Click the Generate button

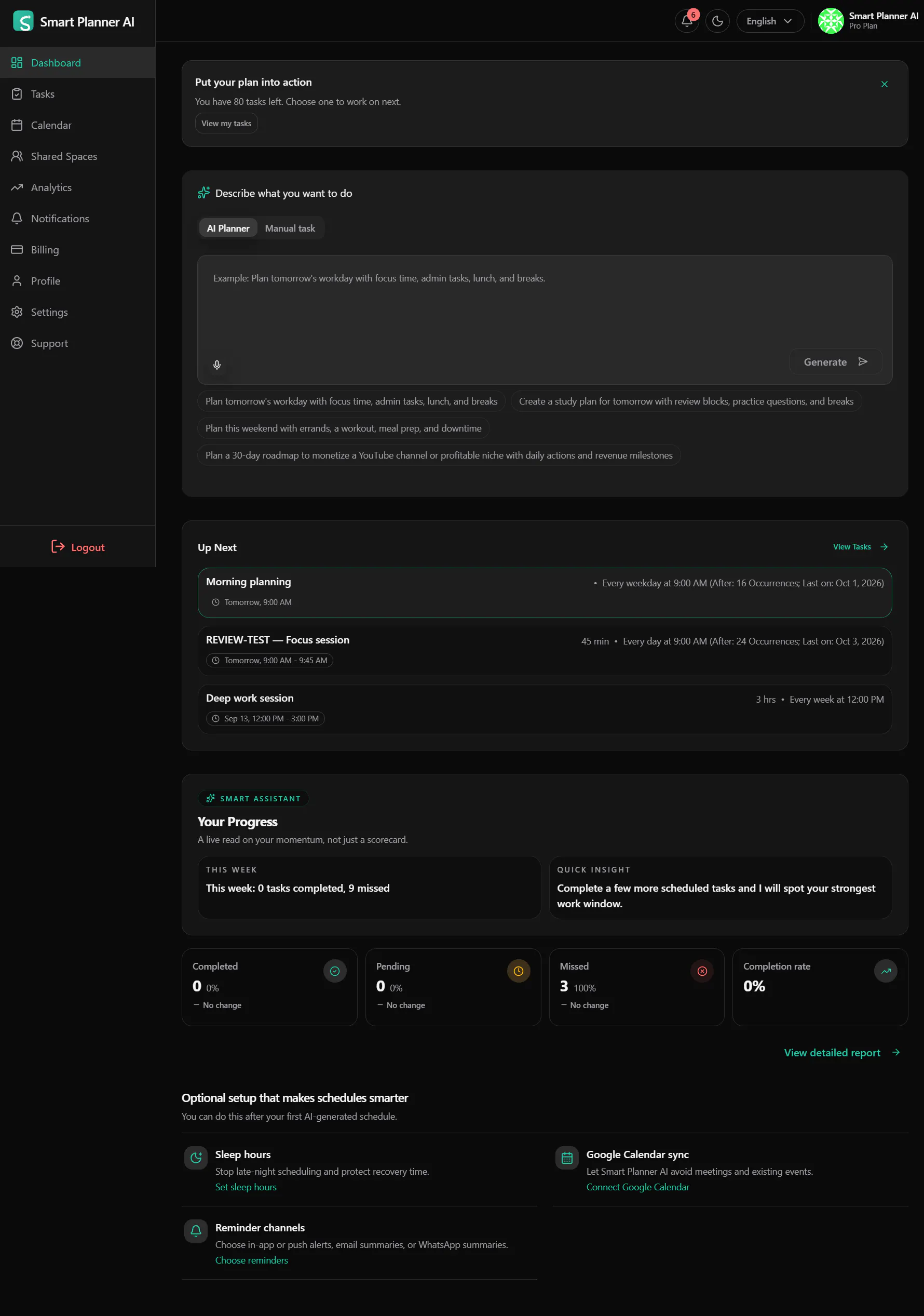pyautogui.click(x=835, y=361)
